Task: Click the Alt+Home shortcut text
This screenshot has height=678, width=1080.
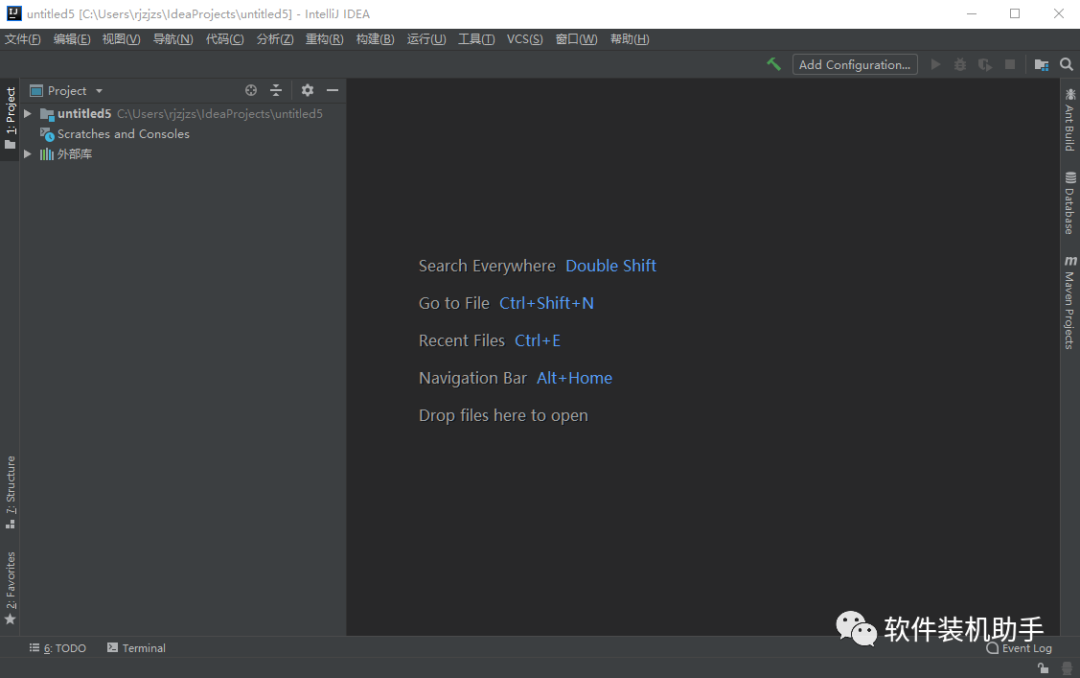Action: click(574, 378)
